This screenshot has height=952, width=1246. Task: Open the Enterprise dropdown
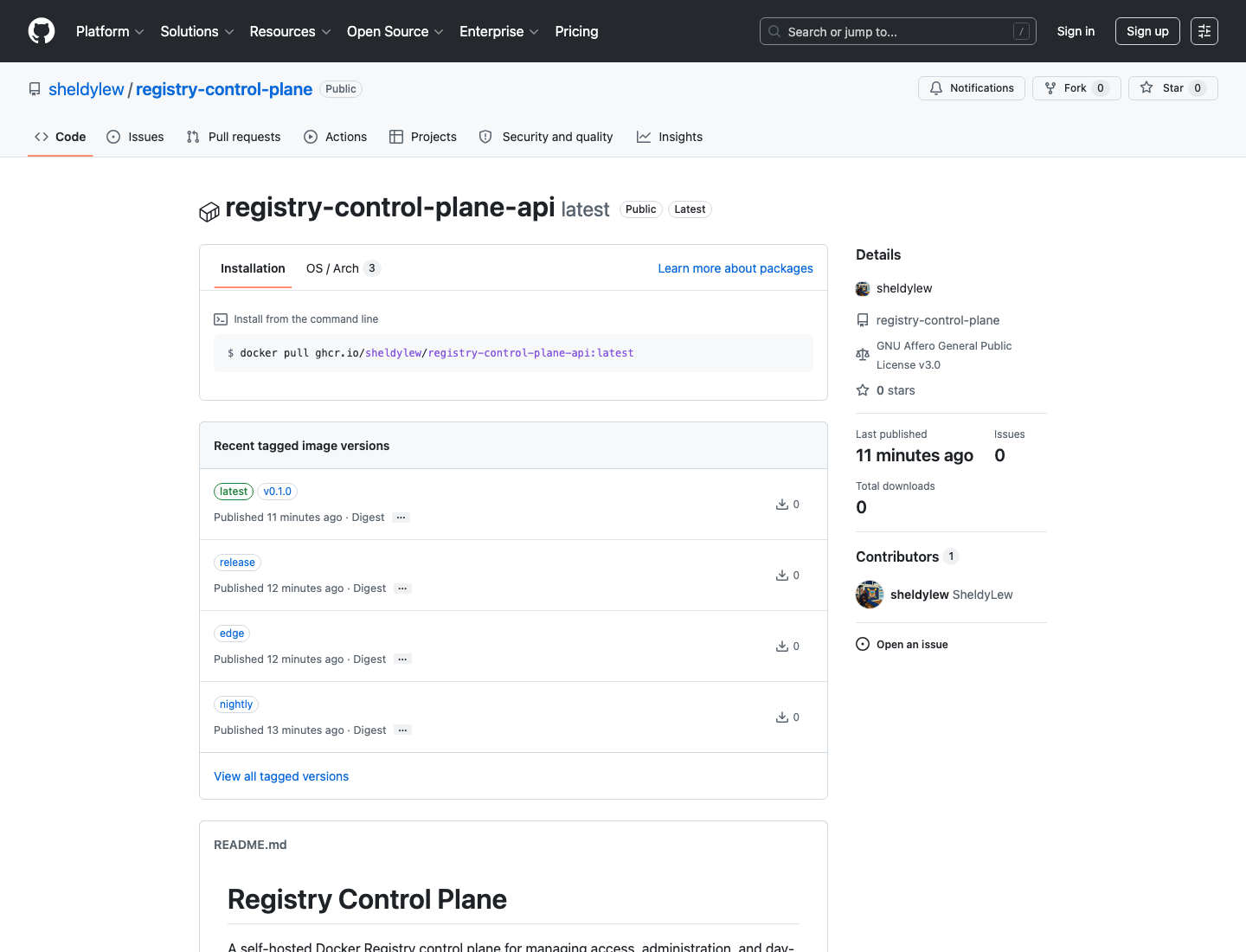click(x=499, y=31)
